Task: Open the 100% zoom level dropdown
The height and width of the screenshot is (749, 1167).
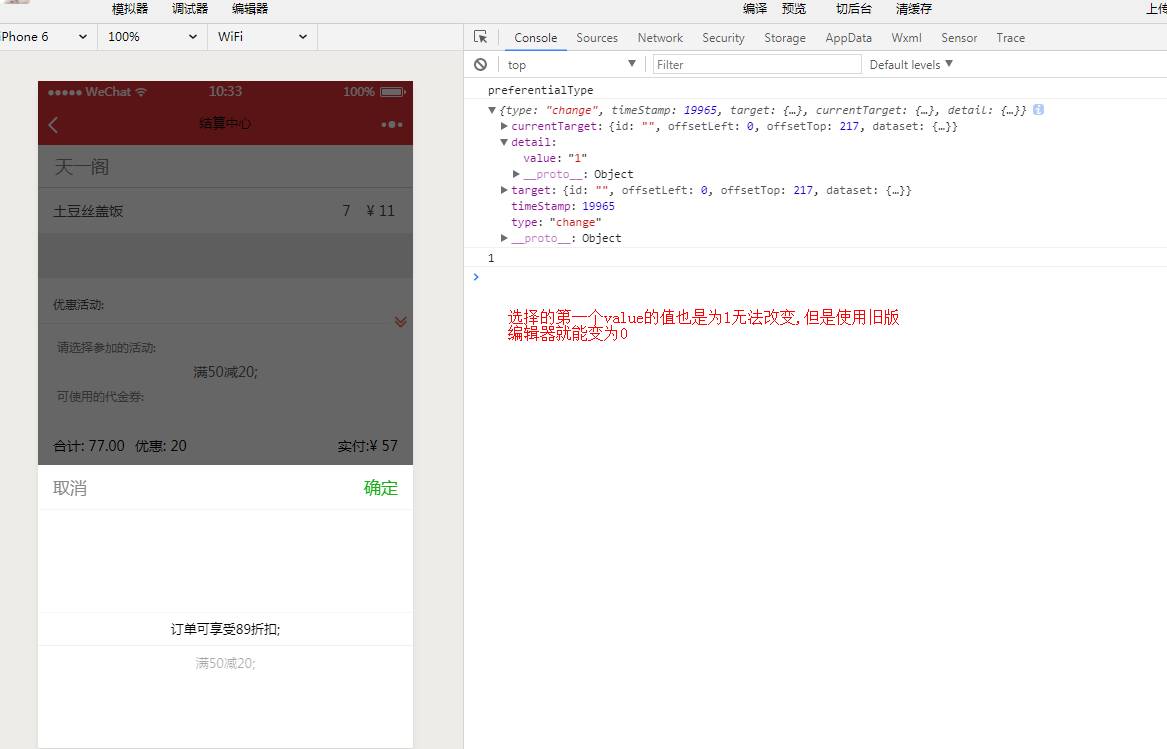Action: click(x=152, y=36)
